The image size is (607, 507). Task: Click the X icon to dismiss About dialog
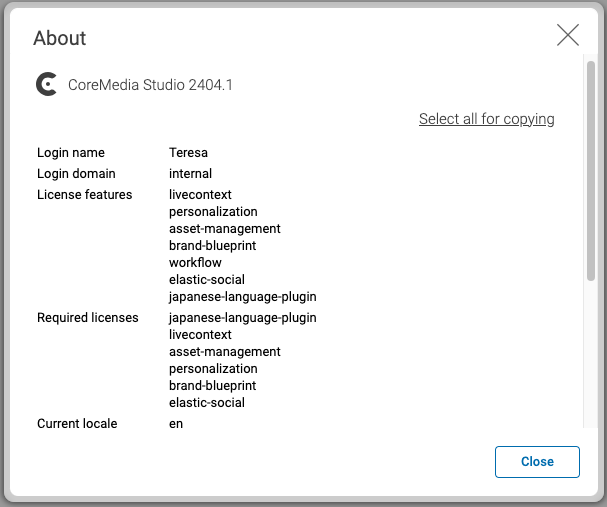tap(568, 36)
